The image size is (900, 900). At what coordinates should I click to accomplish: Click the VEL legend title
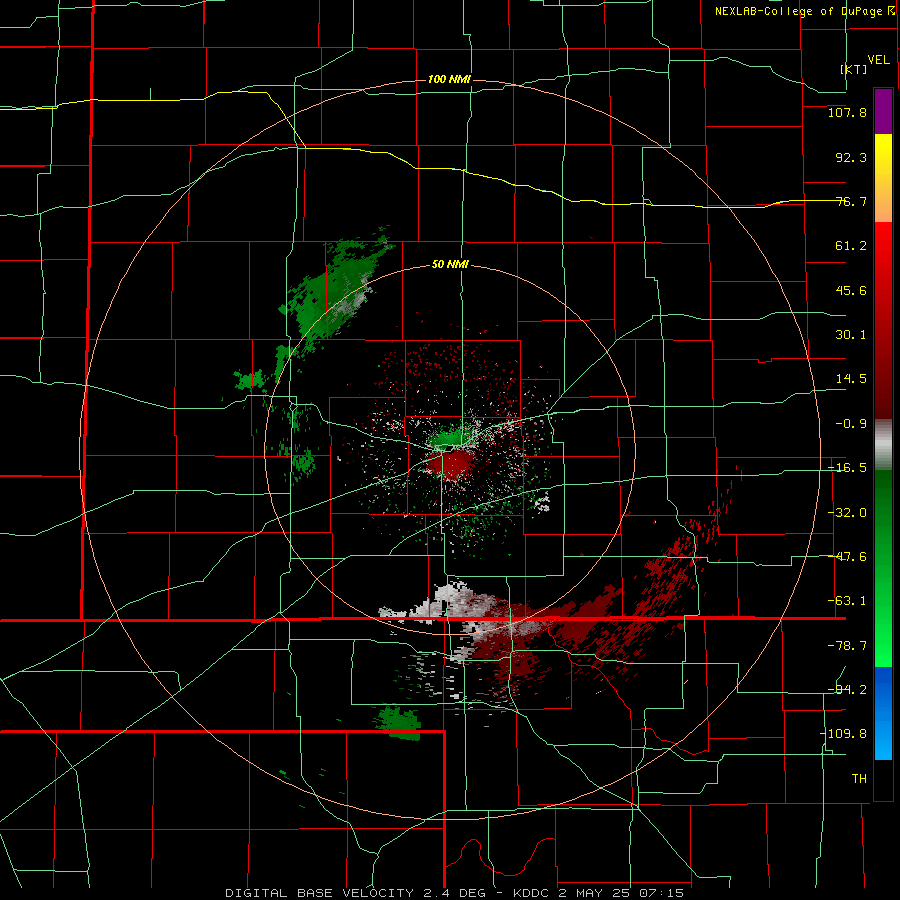(x=878, y=60)
